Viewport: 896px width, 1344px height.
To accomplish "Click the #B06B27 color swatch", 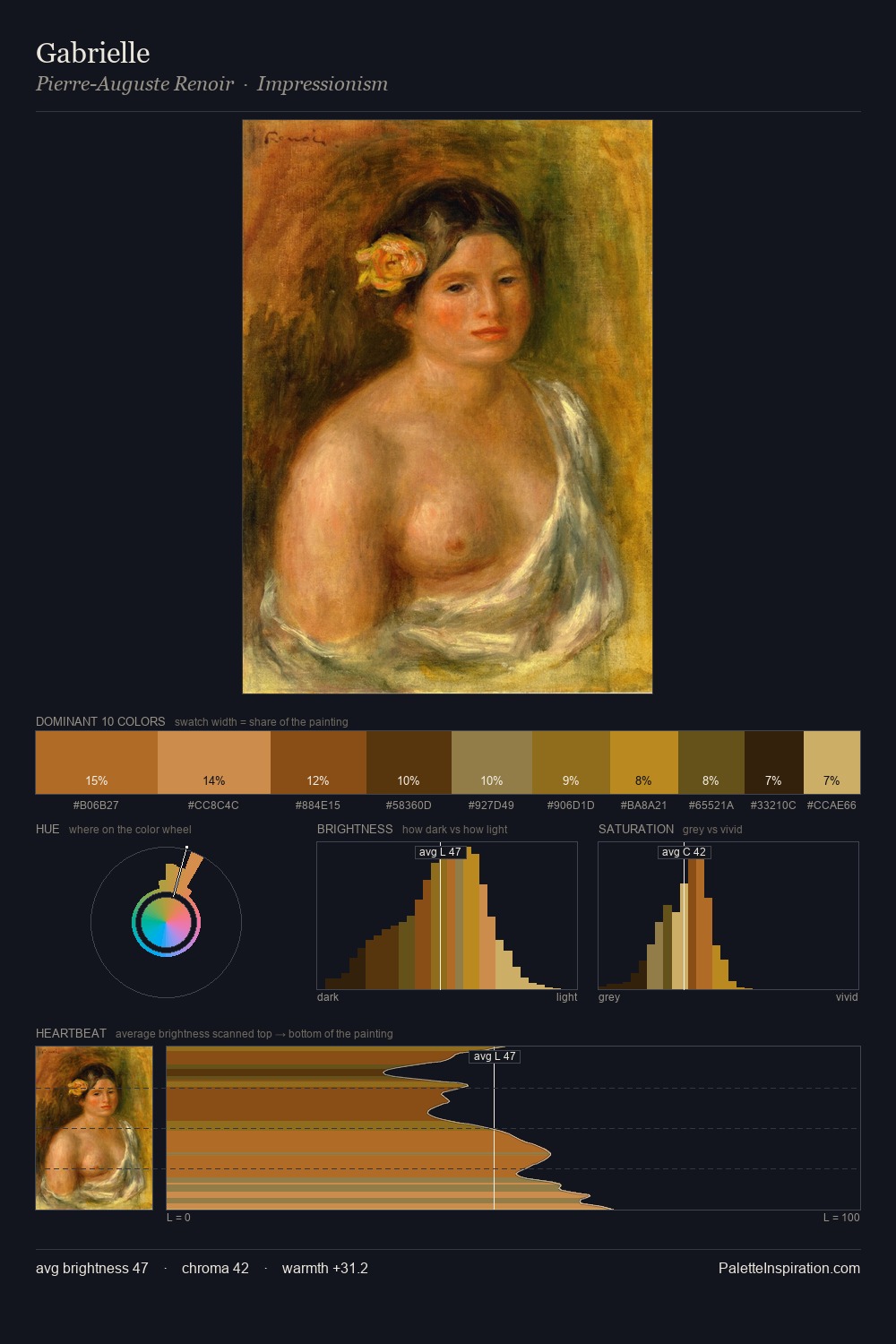I will pyautogui.click(x=97, y=762).
